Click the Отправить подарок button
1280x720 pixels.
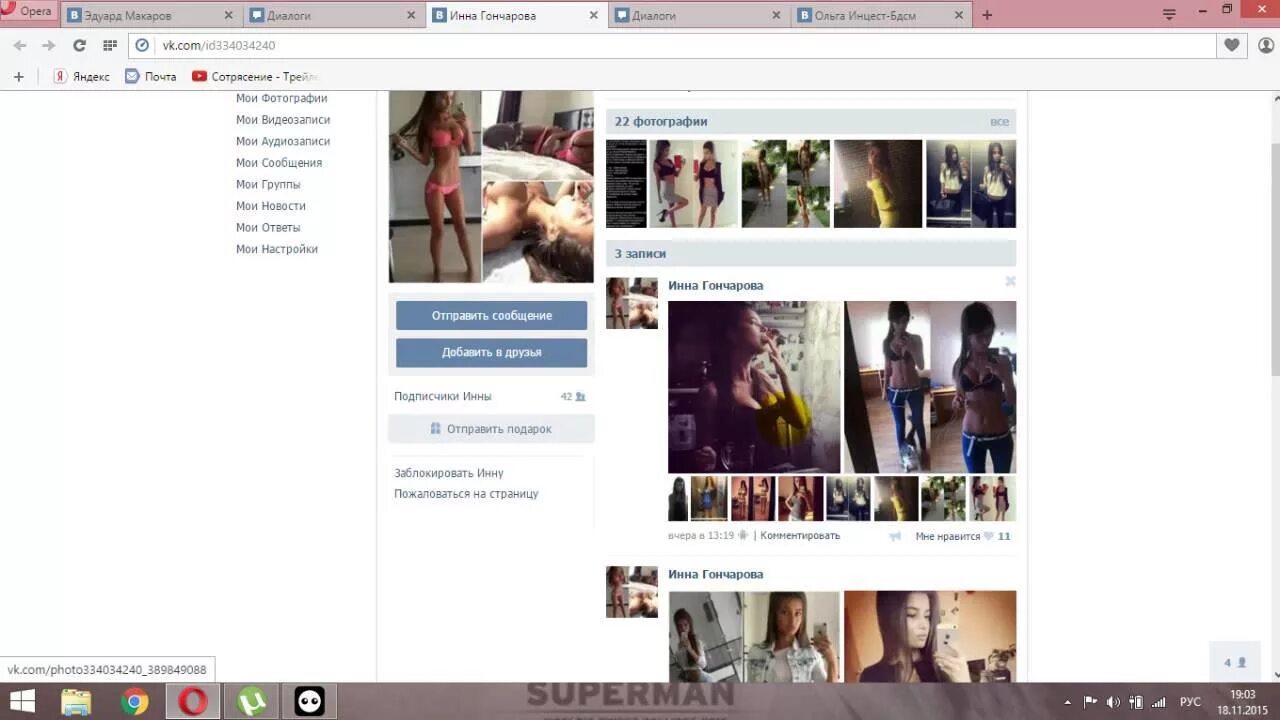point(491,428)
